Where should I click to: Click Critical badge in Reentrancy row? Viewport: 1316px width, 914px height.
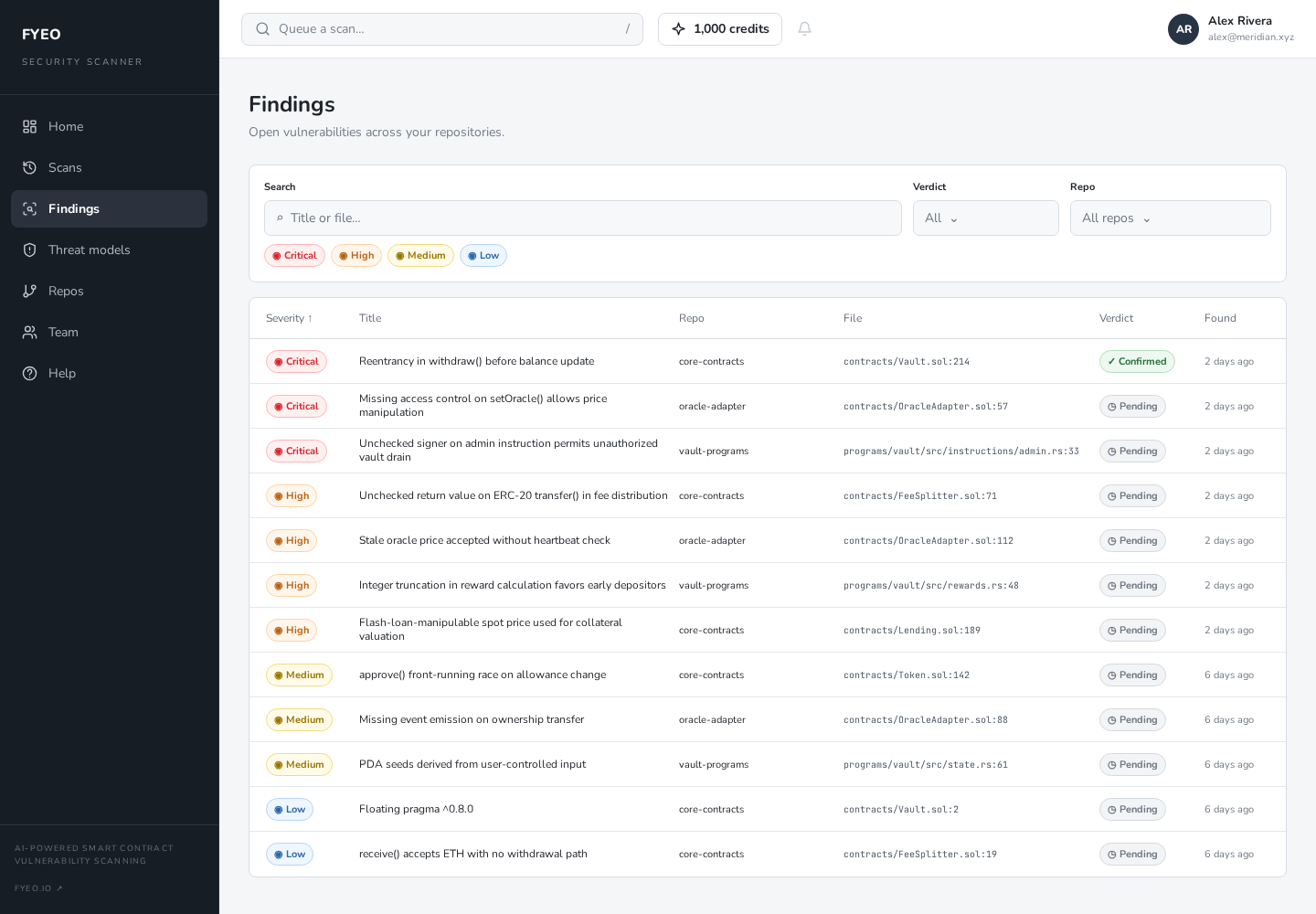pyautogui.click(x=296, y=361)
